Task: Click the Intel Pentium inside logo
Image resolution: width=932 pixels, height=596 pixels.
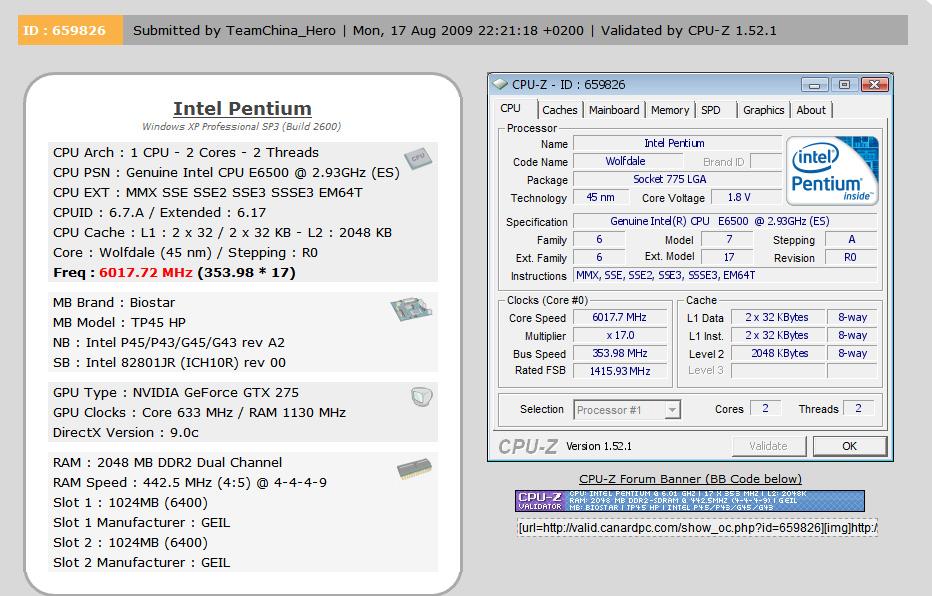Action: point(832,171)
